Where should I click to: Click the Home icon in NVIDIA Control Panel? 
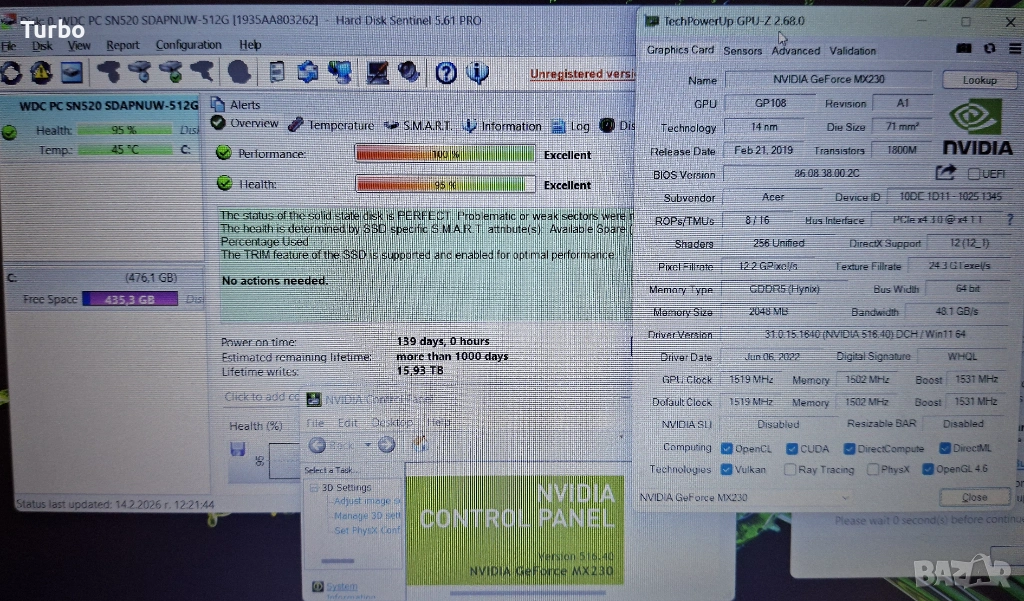point(421,445)
